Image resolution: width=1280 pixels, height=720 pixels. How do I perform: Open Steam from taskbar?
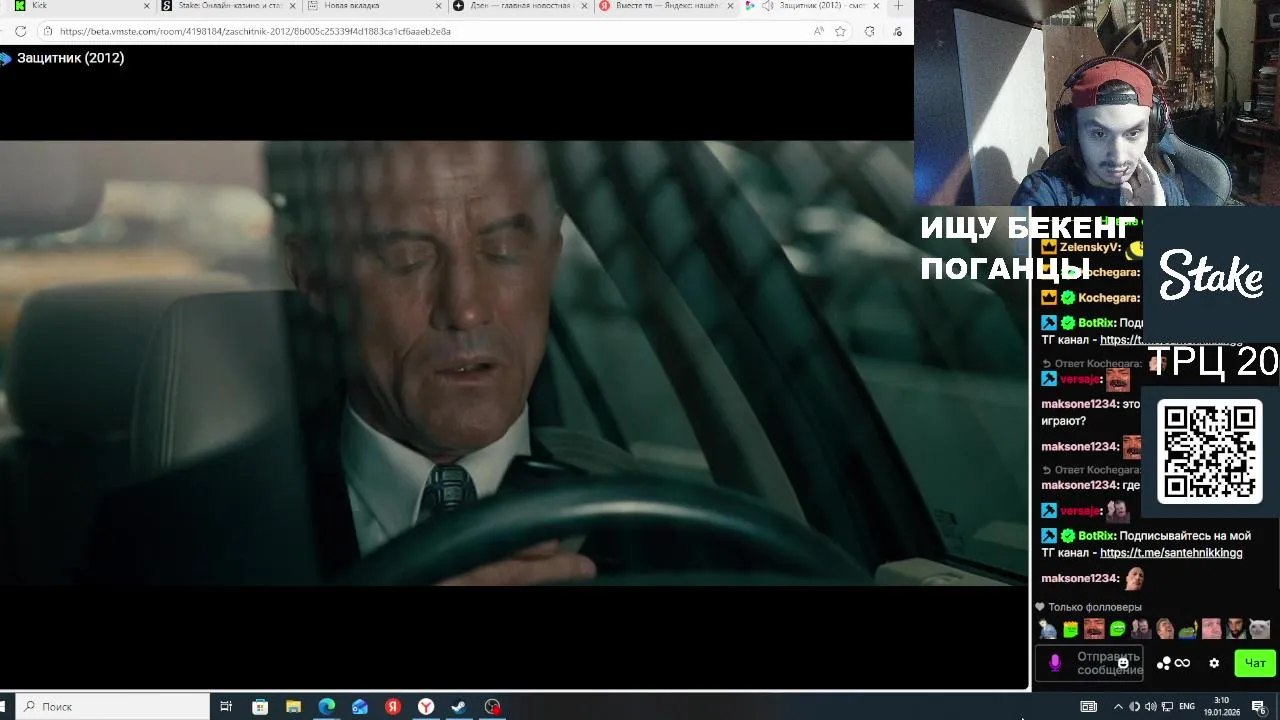coord(459,707)
